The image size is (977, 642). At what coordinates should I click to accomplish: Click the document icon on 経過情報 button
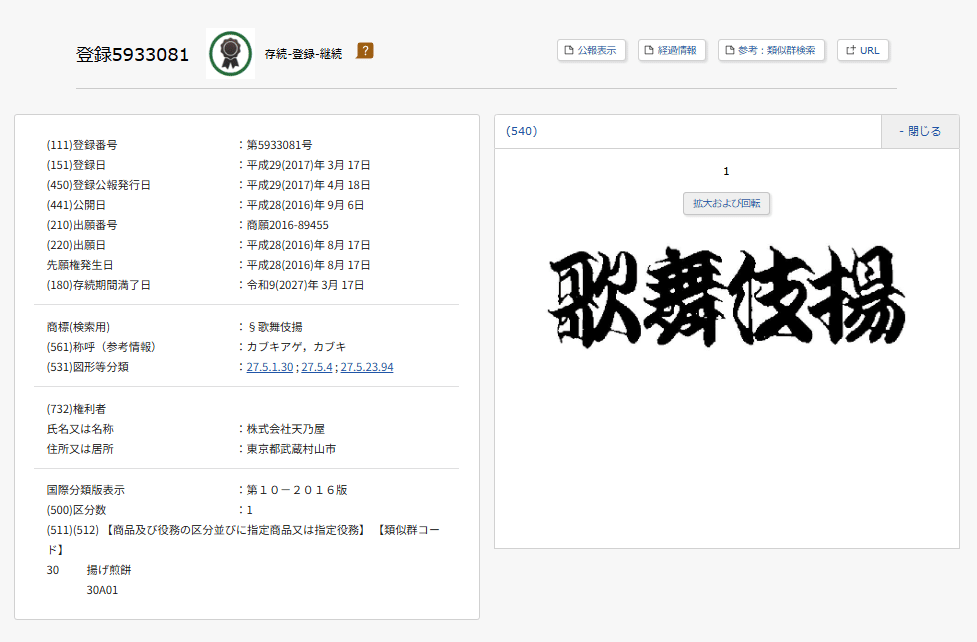[648, 49]
